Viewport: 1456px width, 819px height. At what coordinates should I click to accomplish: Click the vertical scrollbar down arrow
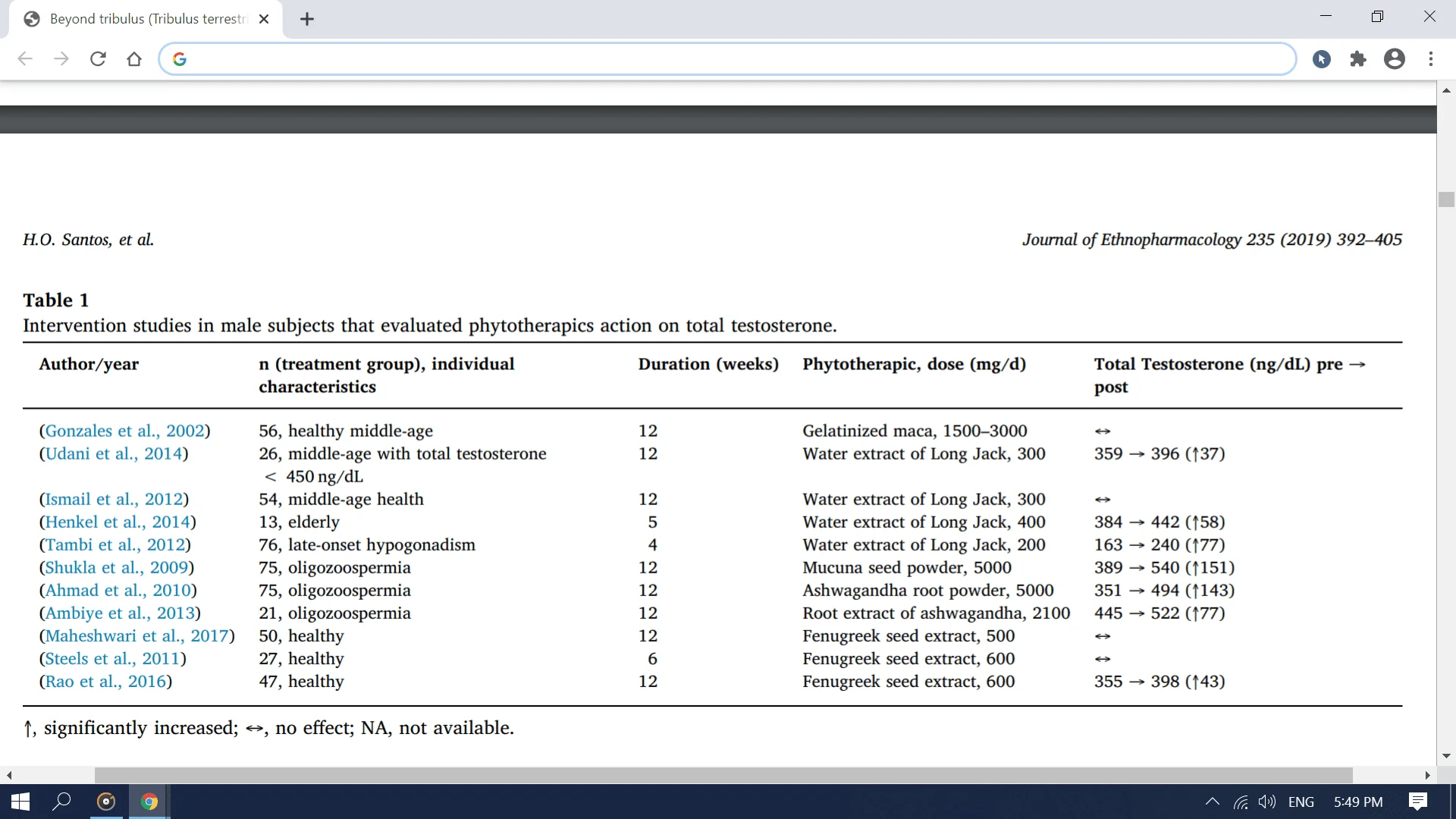[1446, 756]
